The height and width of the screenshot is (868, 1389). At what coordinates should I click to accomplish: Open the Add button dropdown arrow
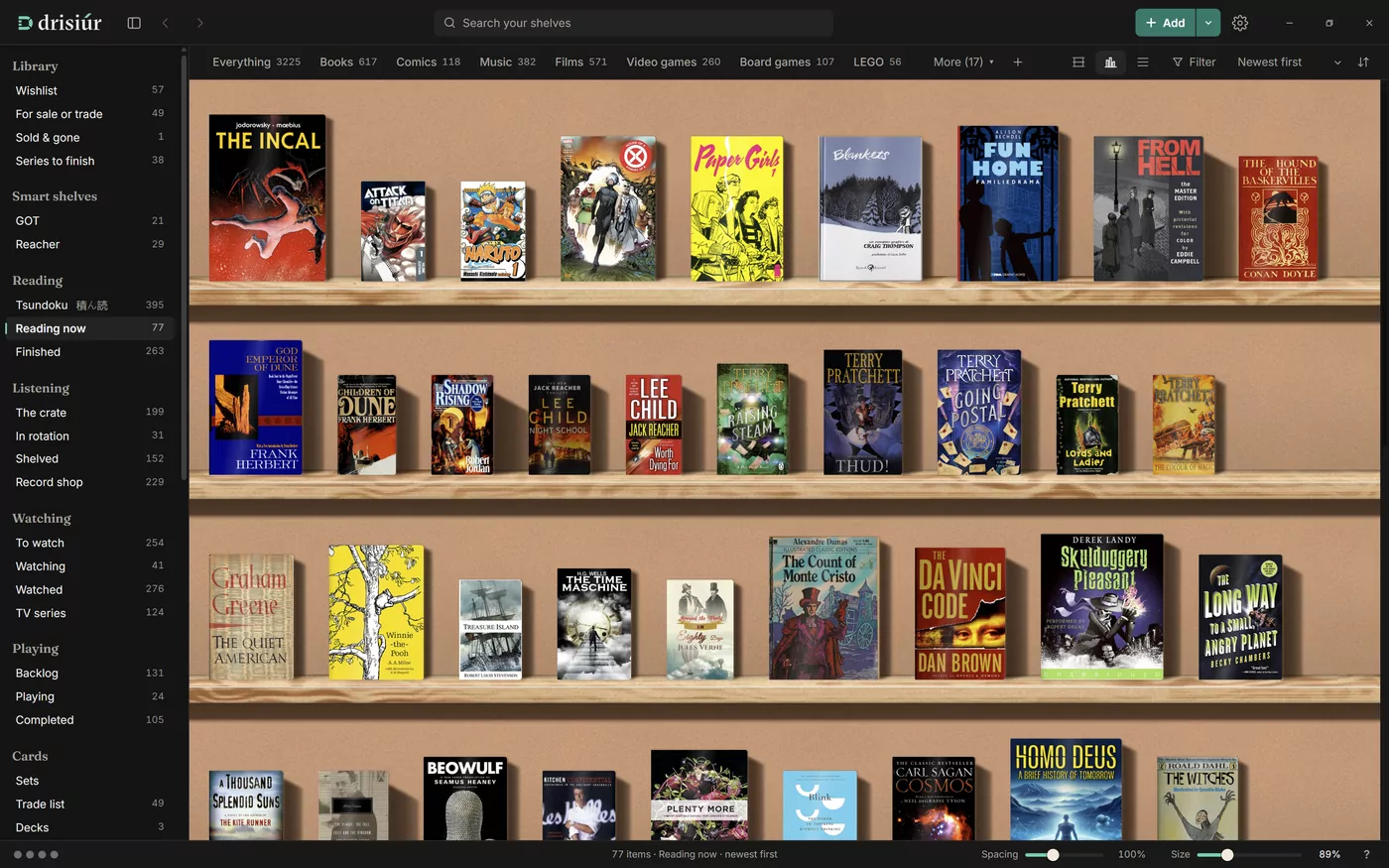click(1208, 23)
